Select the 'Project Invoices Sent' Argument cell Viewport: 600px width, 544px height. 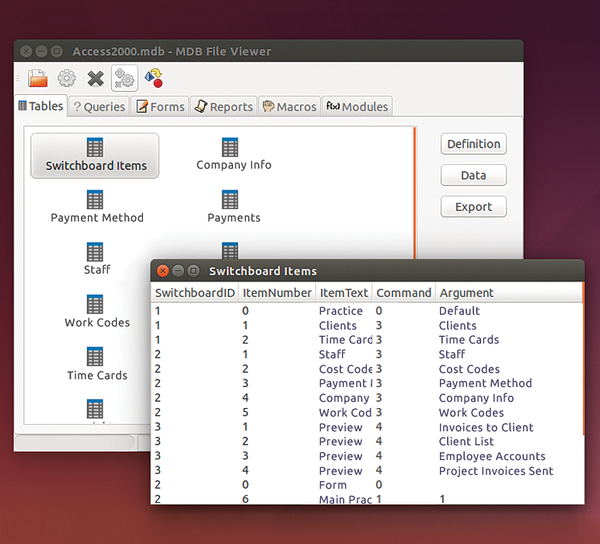496,471
